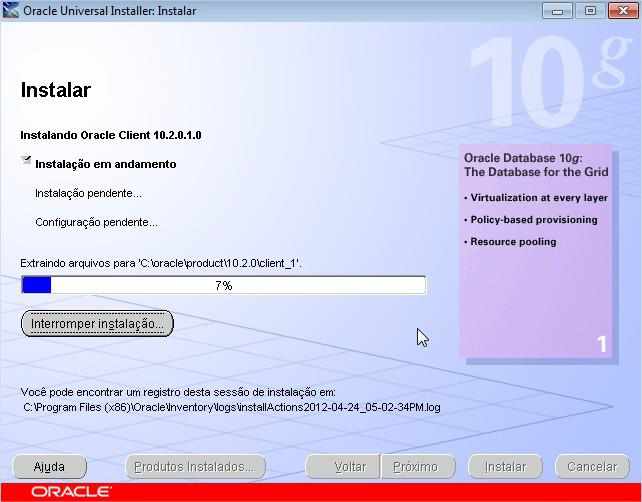Click the 'Extraindo arquivos para' path text
Screen dimensions: 642x502
coord(161,263)
